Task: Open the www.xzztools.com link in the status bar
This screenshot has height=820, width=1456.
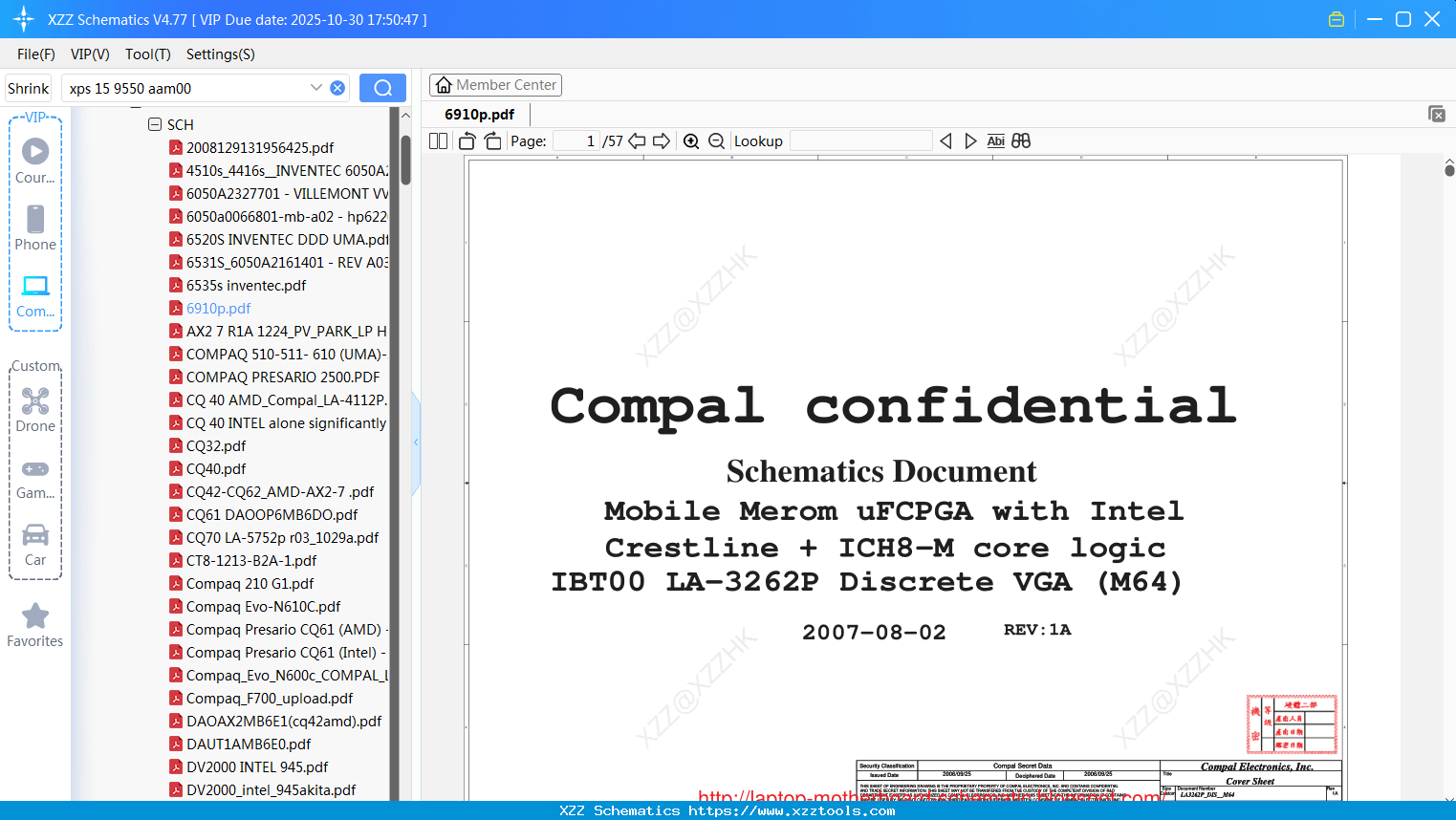Action: [x=792, y=810]
